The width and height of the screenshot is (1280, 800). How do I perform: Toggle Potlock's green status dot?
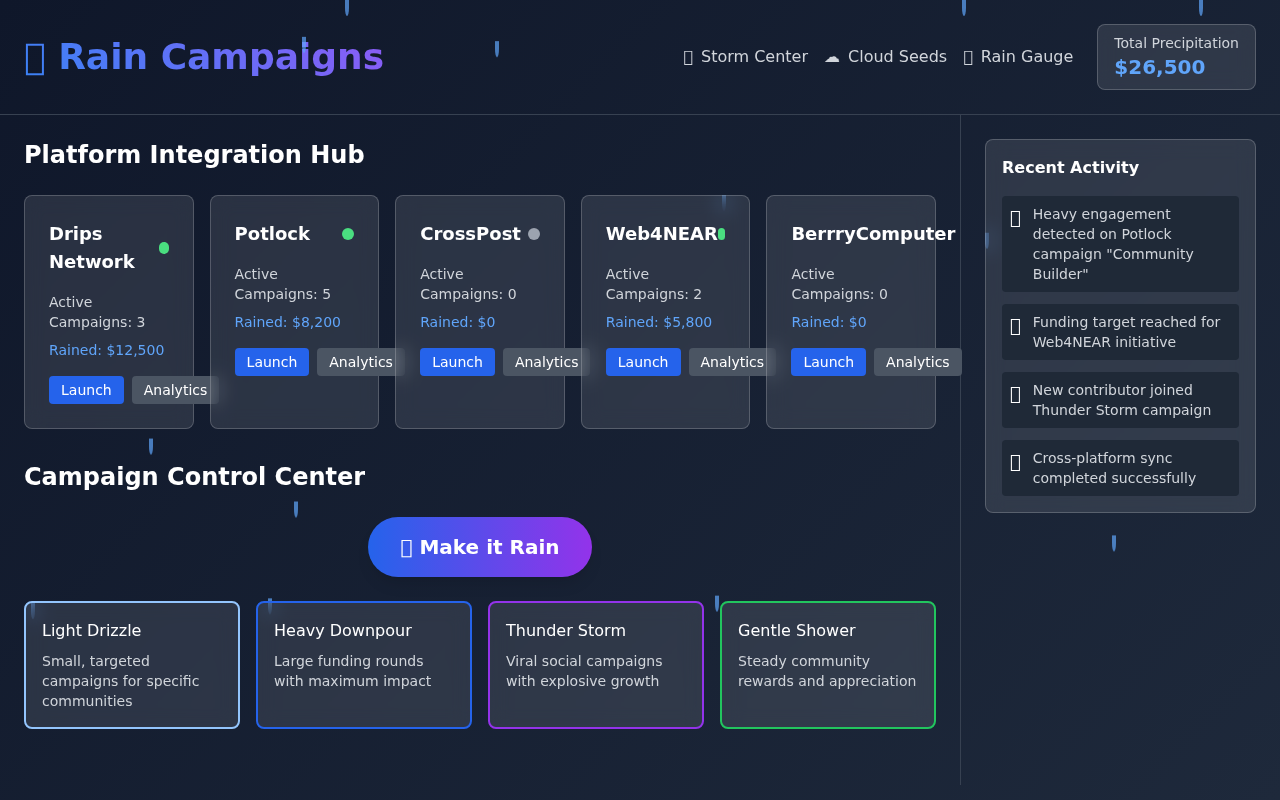[348, 234]
